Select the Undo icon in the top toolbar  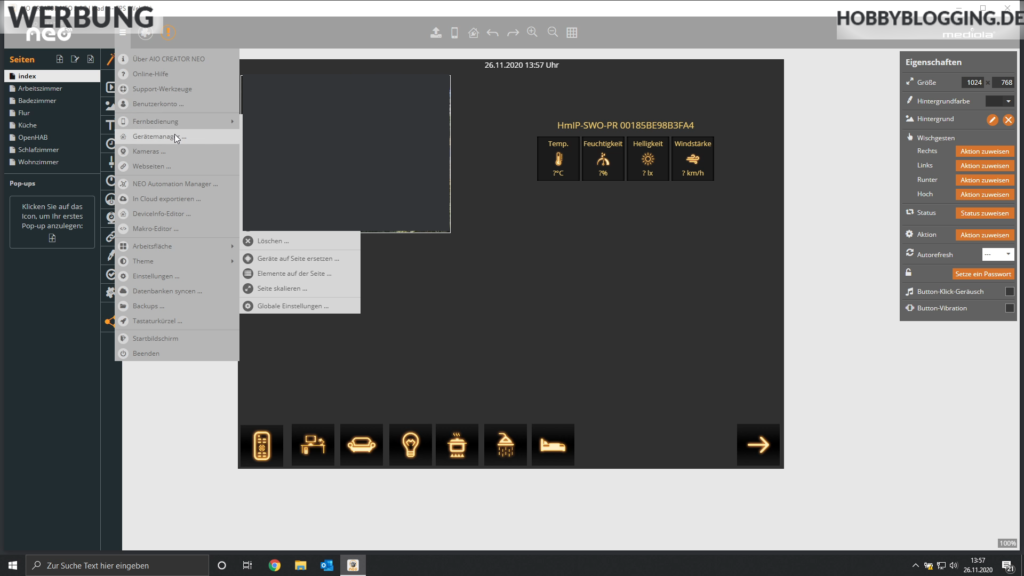492,32
